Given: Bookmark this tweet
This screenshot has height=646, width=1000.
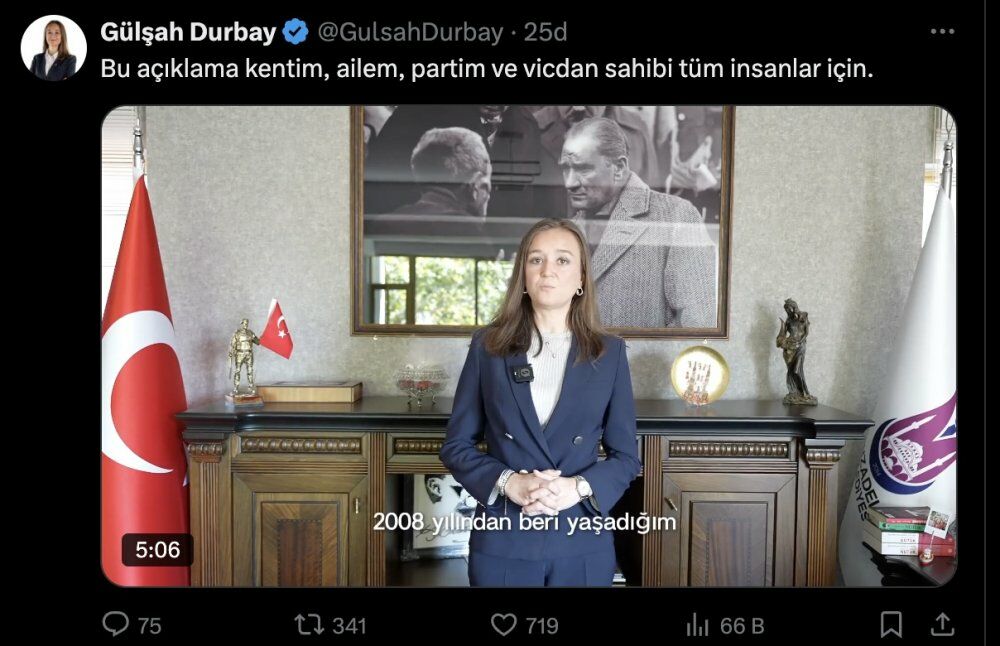Looking at the screenshot, I should (x=891, y=625).
